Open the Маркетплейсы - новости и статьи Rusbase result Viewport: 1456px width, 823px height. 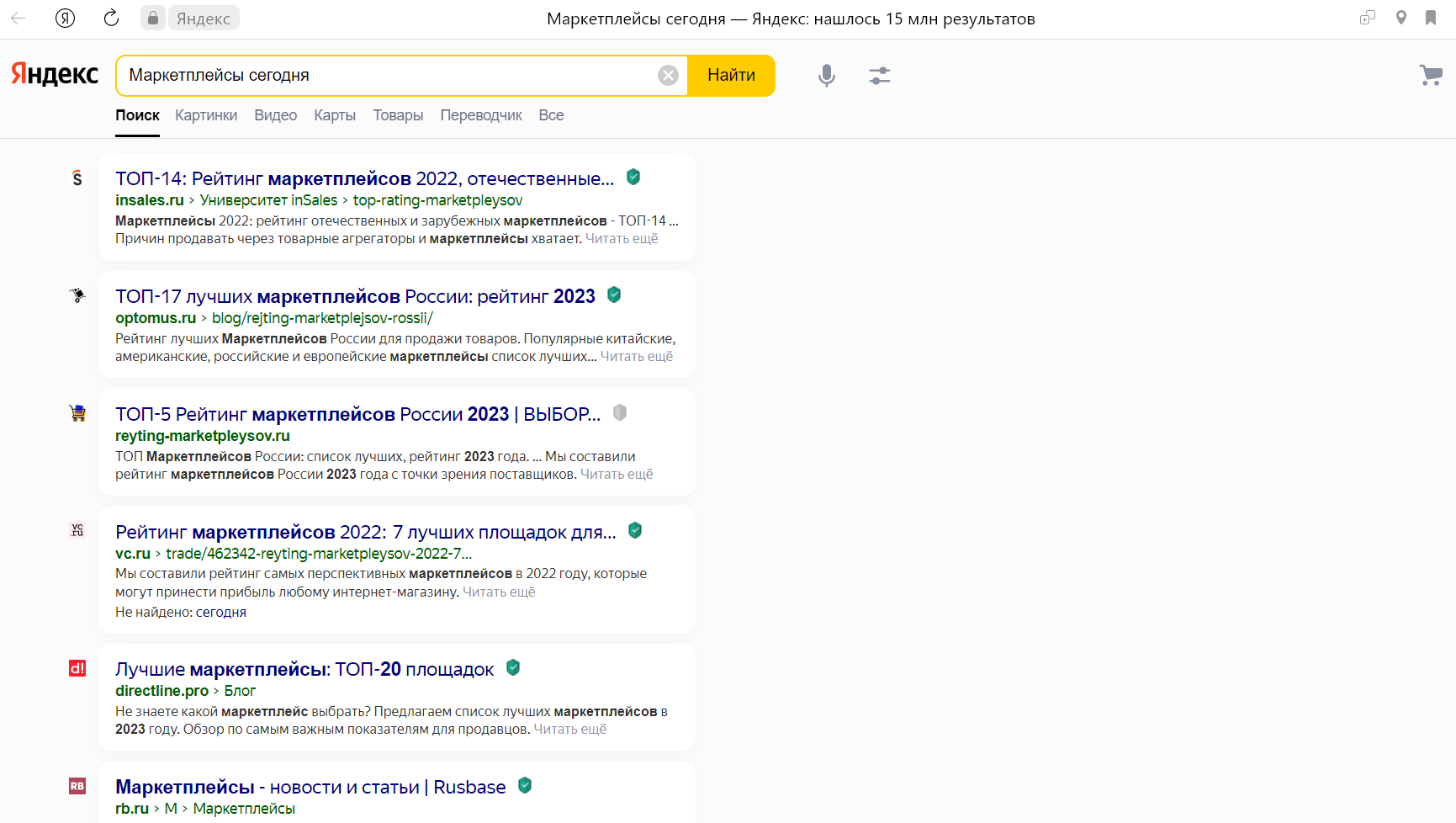310,787
